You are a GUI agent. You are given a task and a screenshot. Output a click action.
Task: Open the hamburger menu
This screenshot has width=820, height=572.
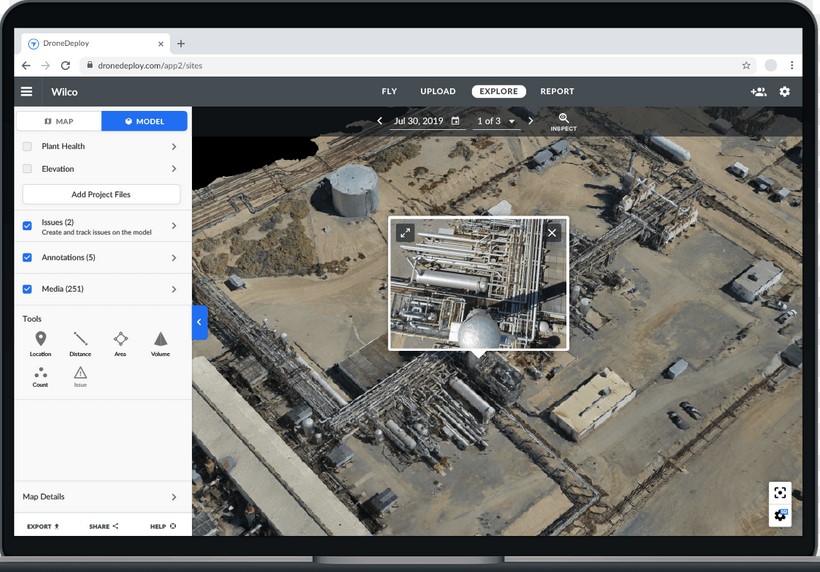coord(27,91)
